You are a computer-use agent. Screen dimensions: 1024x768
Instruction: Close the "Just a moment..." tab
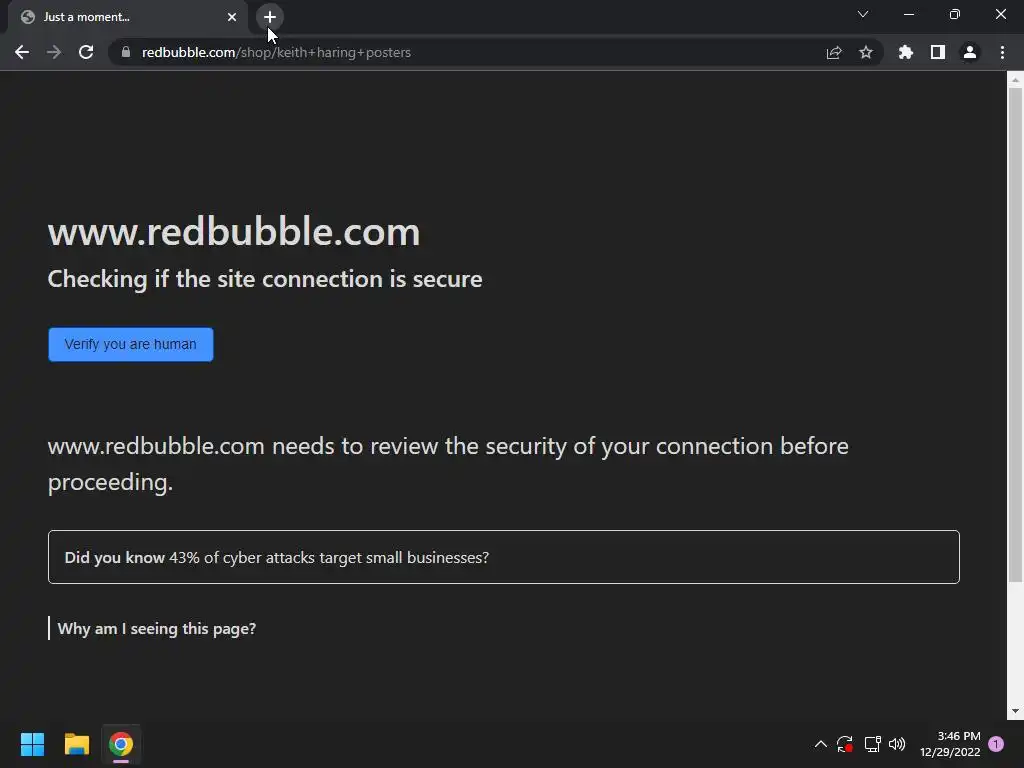pos(232,17)
